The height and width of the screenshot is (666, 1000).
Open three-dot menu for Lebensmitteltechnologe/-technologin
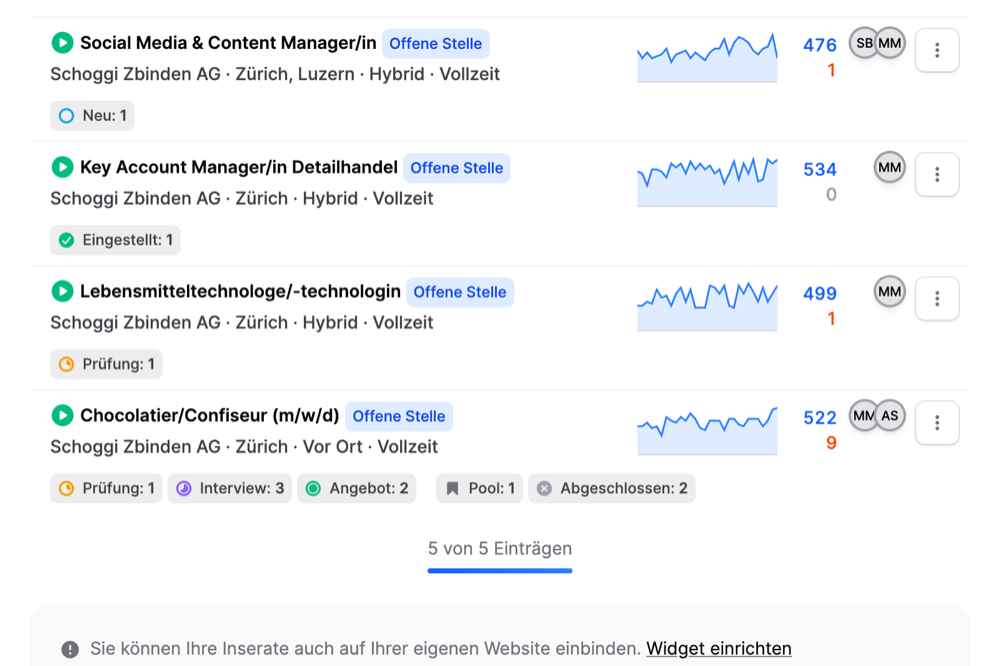click(937, 299)
